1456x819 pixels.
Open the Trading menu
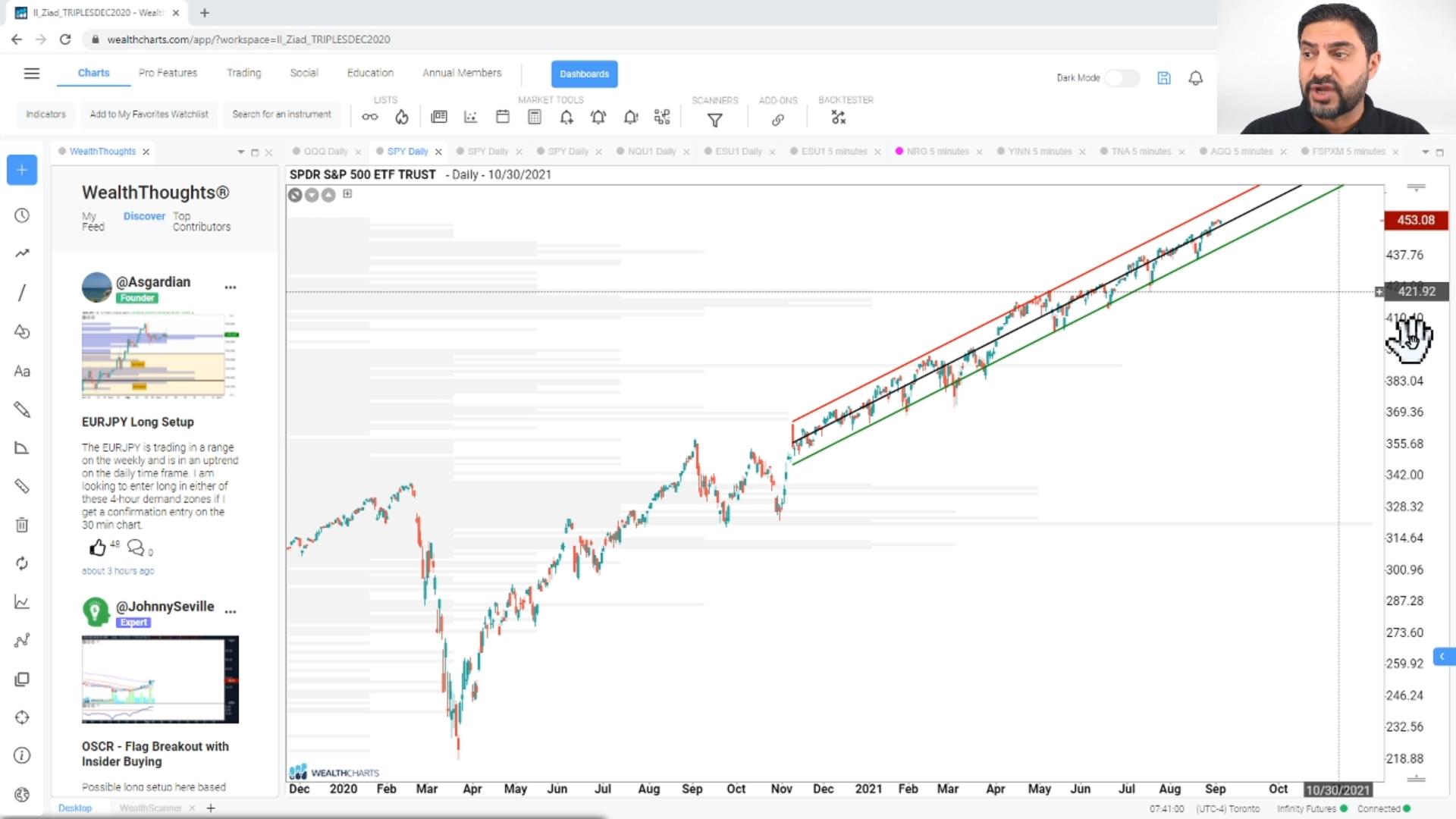tap(243, 73)
